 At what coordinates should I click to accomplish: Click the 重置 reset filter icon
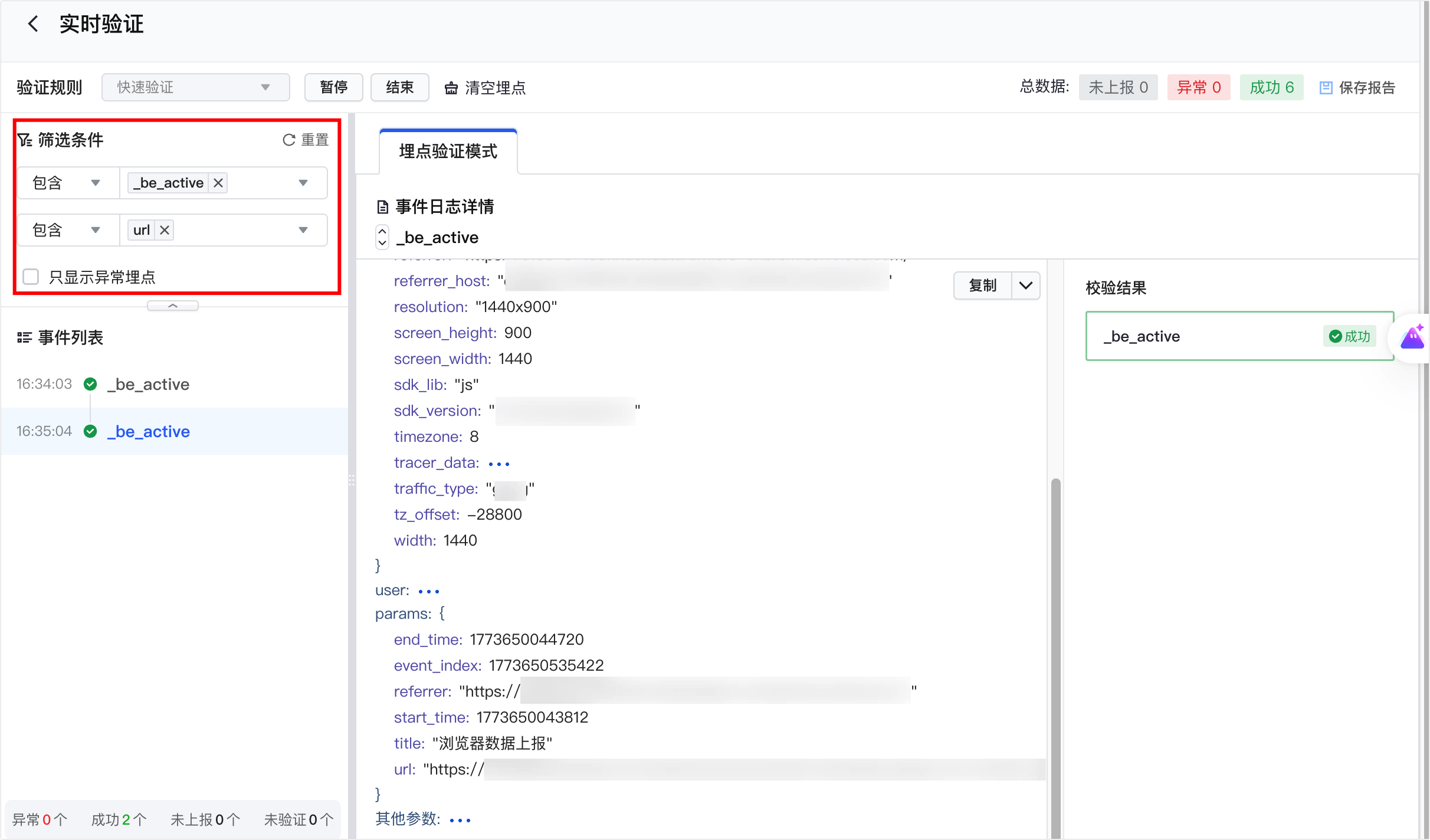(289, 140)
